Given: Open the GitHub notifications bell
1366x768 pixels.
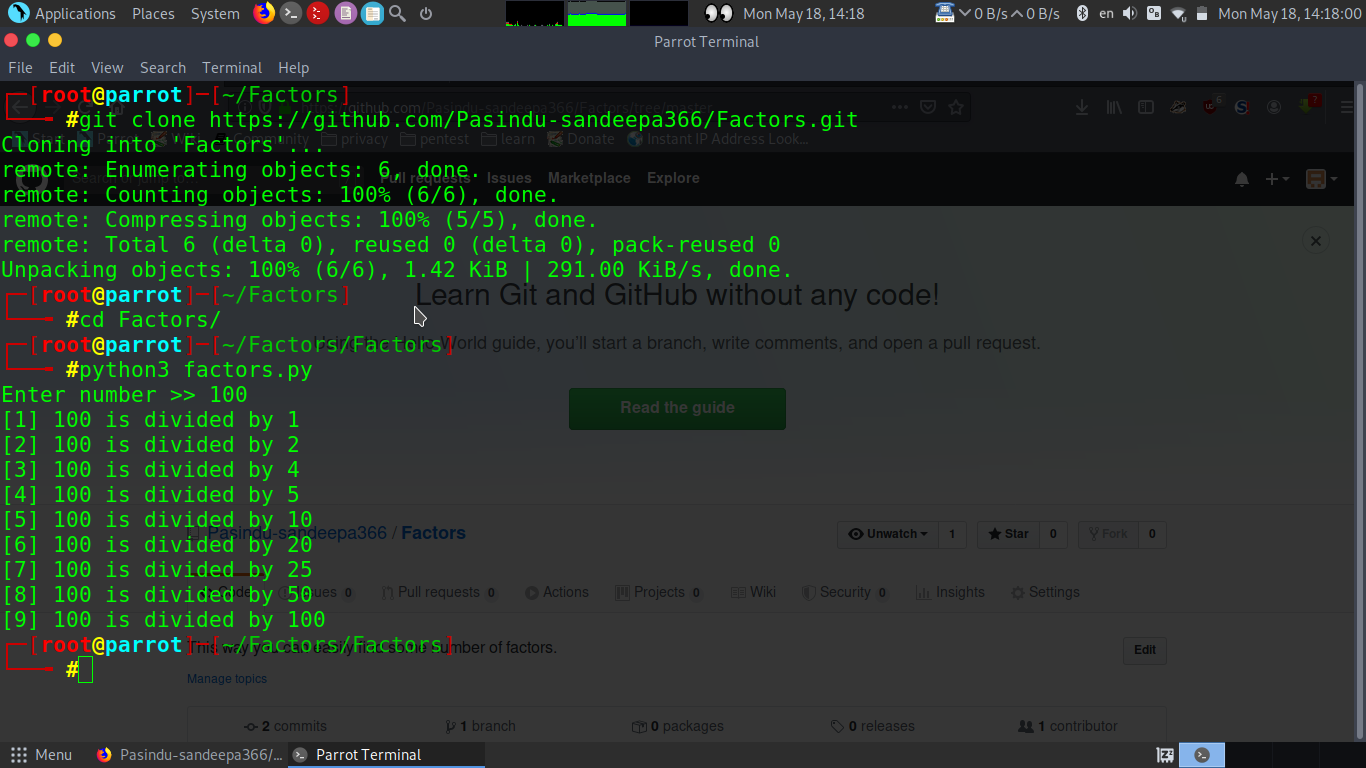Looking at the screenshot, I should (x=1242, y=178).
